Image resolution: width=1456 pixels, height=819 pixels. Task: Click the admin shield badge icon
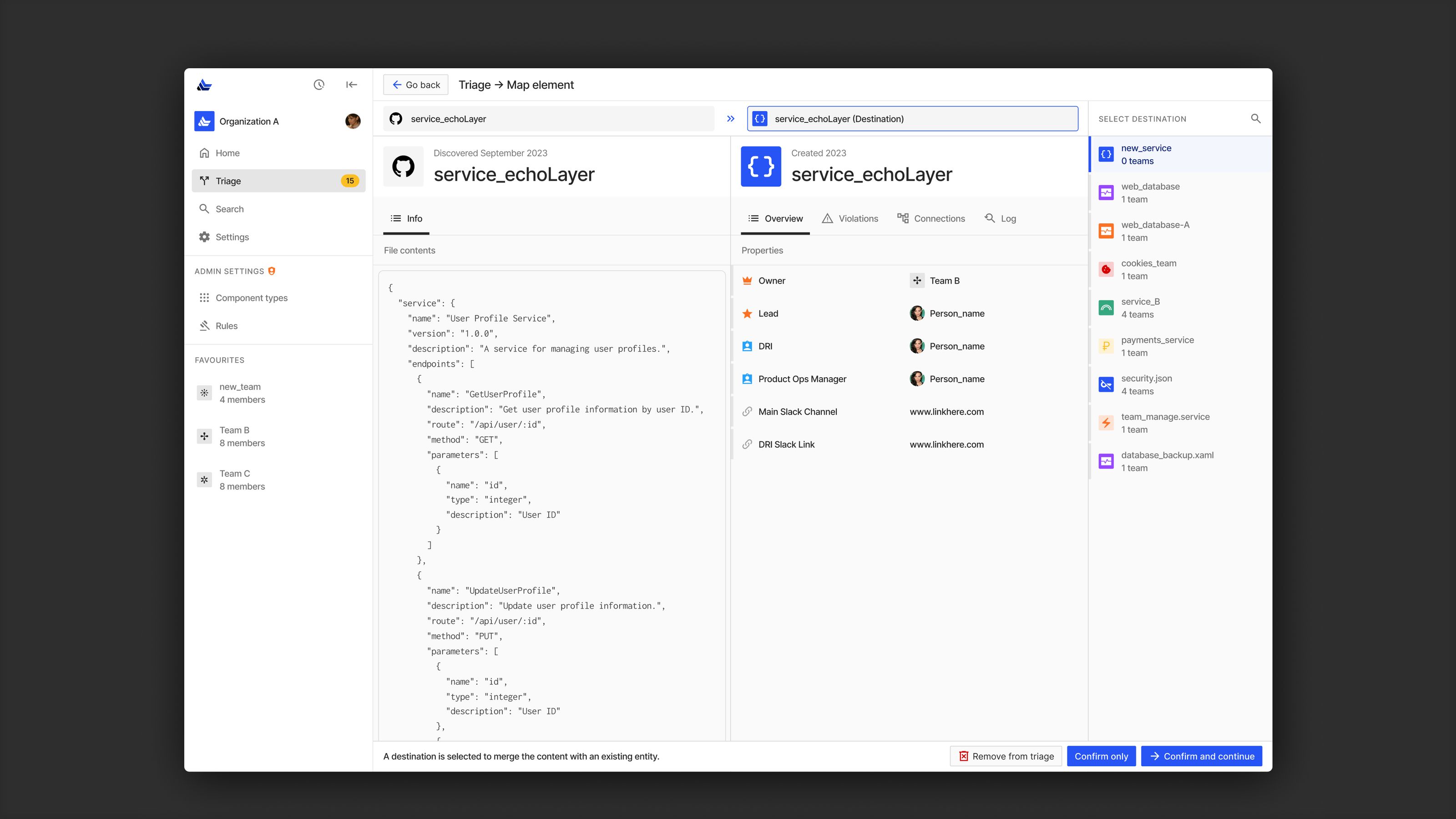click(x=272, y=271)
